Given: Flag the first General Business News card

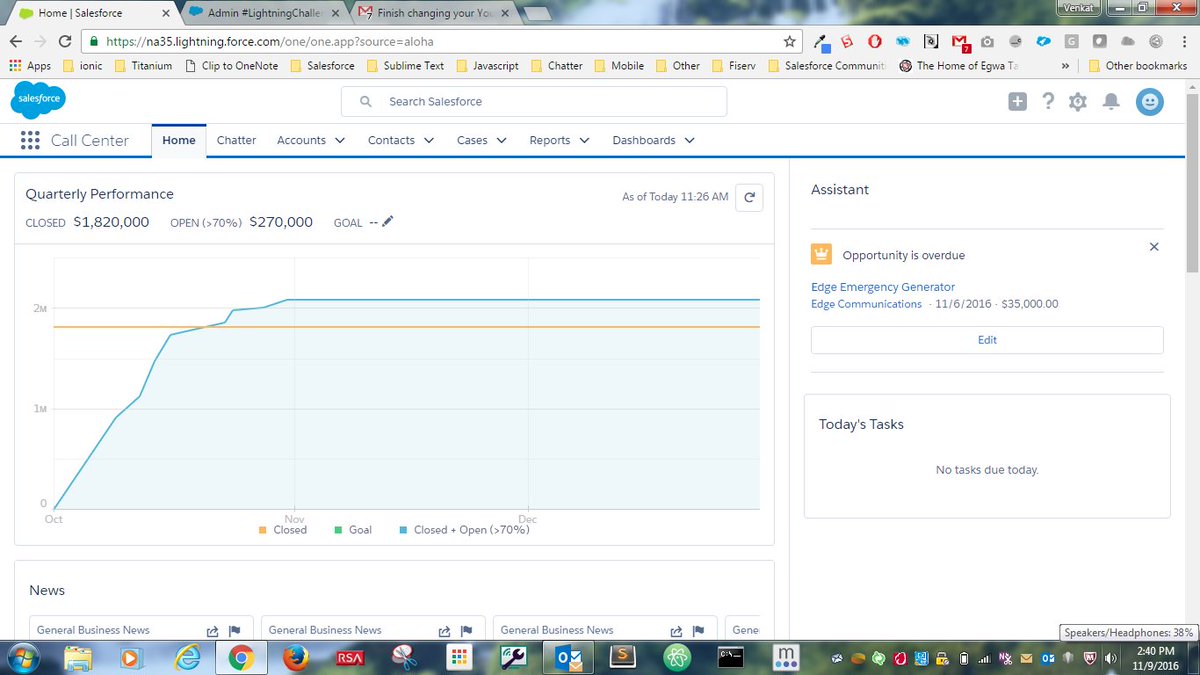Looking at the screenshot, I should coord(235,631).
